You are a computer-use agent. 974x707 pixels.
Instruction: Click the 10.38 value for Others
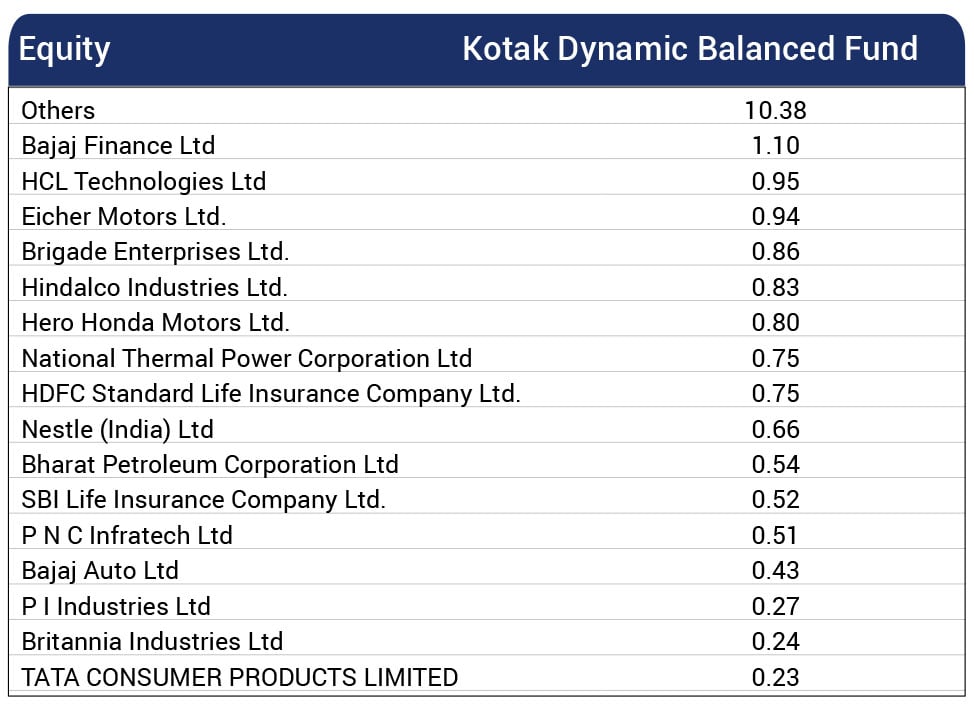tap(775, 111)
